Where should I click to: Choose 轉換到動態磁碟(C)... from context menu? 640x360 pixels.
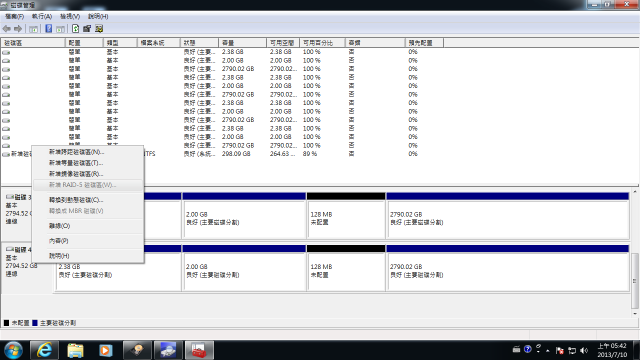click(x=88, y=200)
